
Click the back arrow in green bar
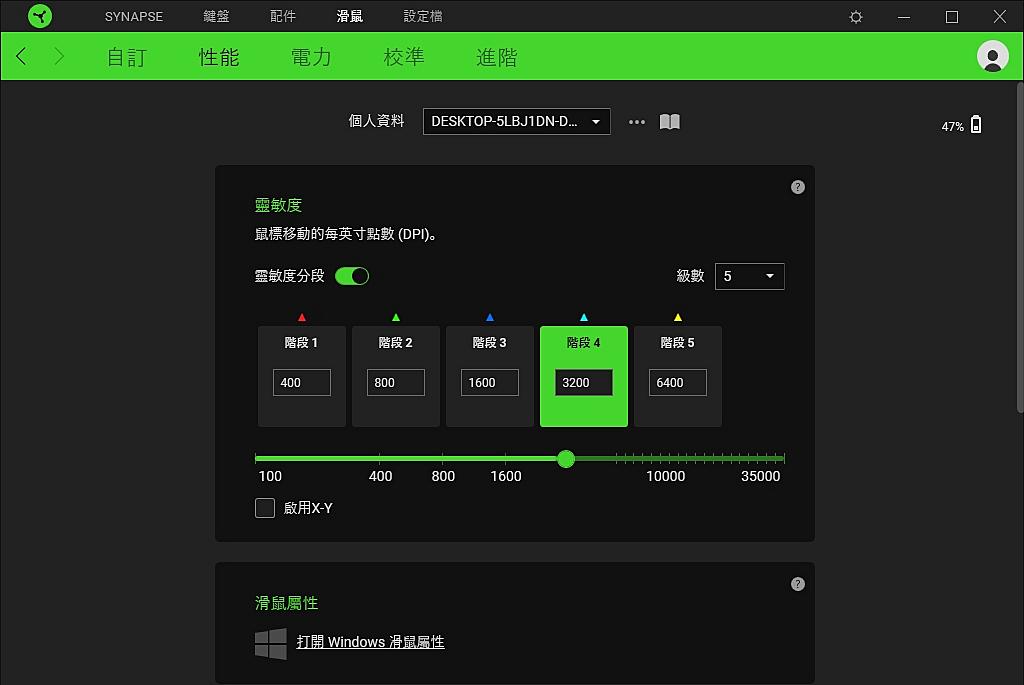[x=22, y=57]
